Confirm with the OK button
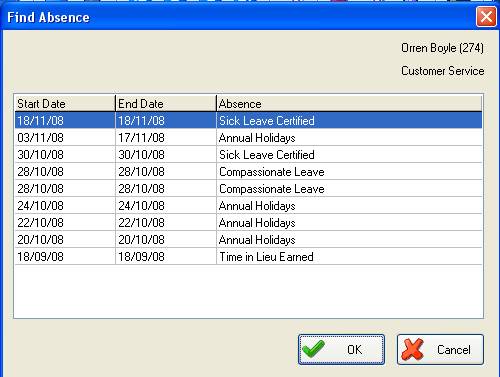Image resolution: width=500 pixels, height=377 pixels. pos(341,349)
